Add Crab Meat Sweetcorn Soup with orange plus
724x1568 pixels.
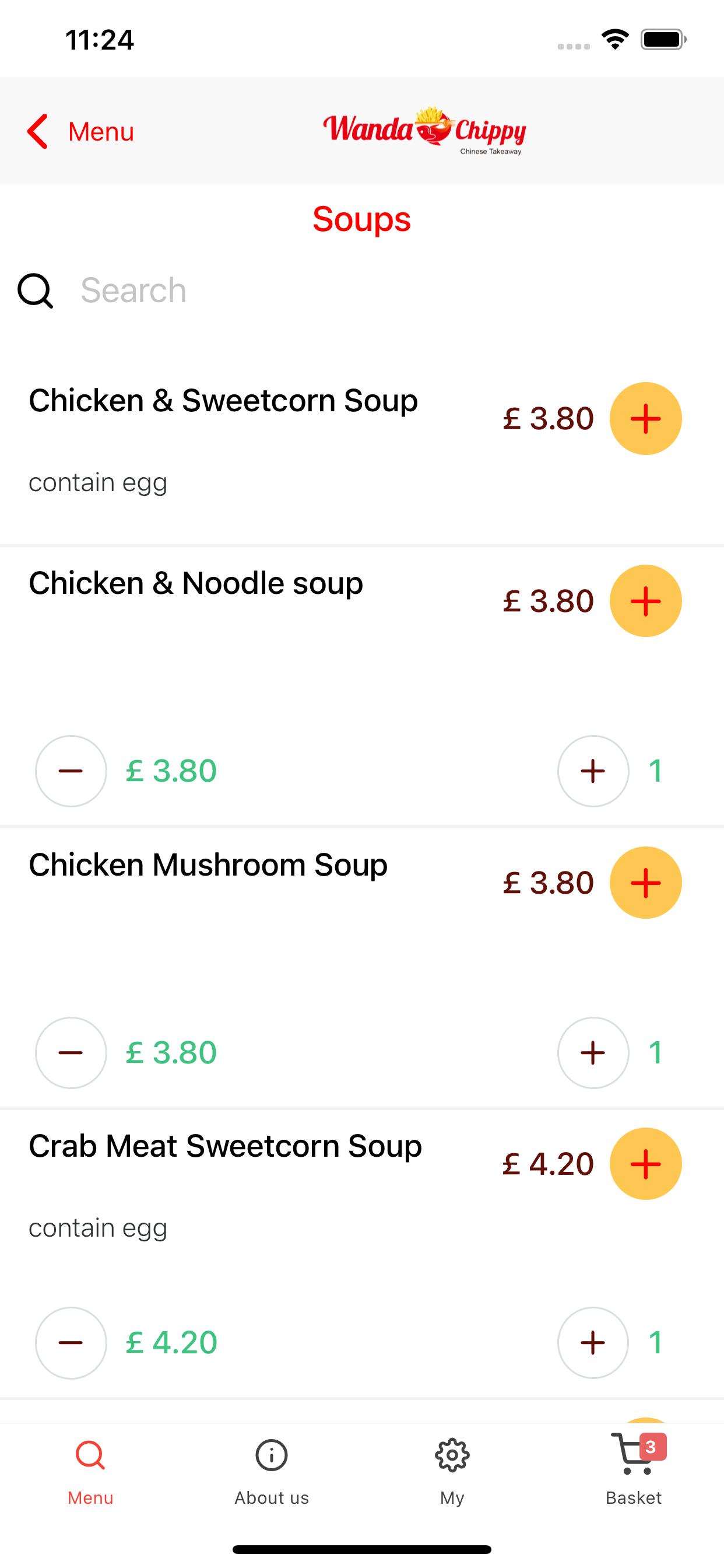click(645, 1164)
